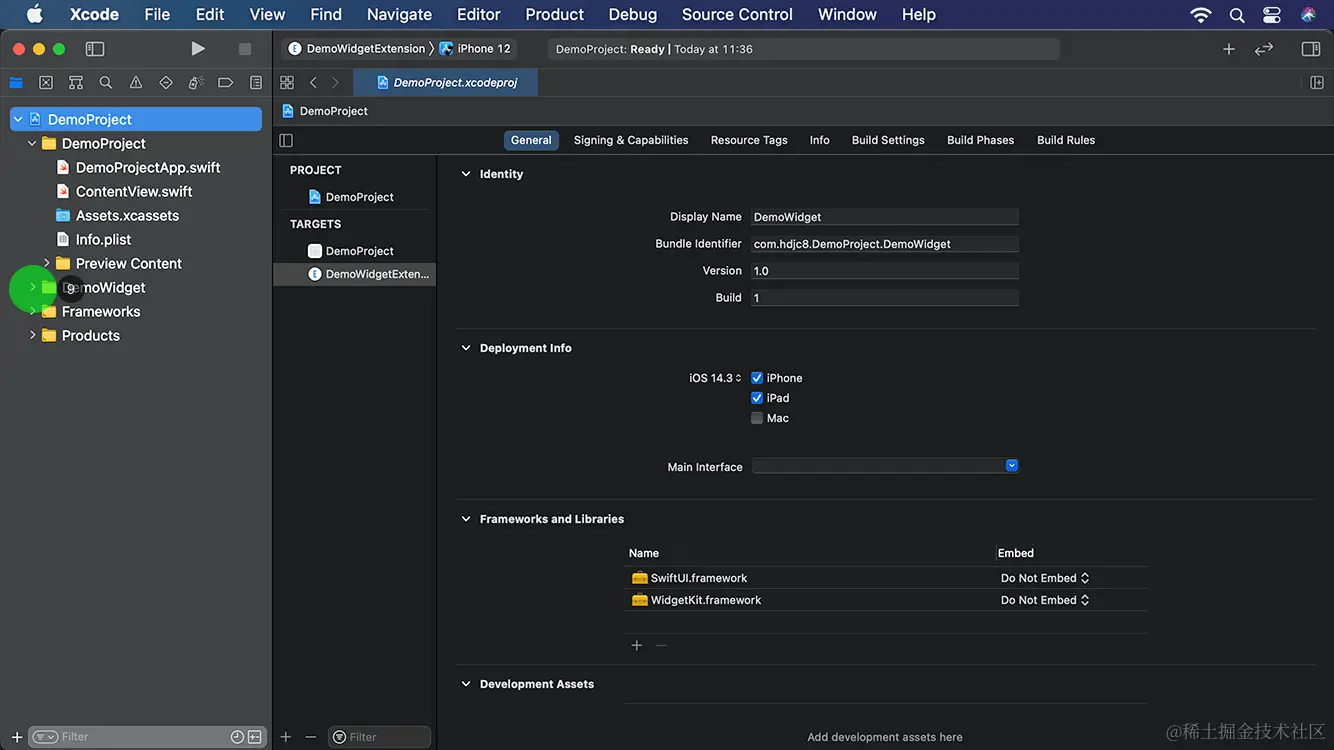Screen dimensions: 1334x750
Task: Add a new file with navigator plus button
Action: 17,737
